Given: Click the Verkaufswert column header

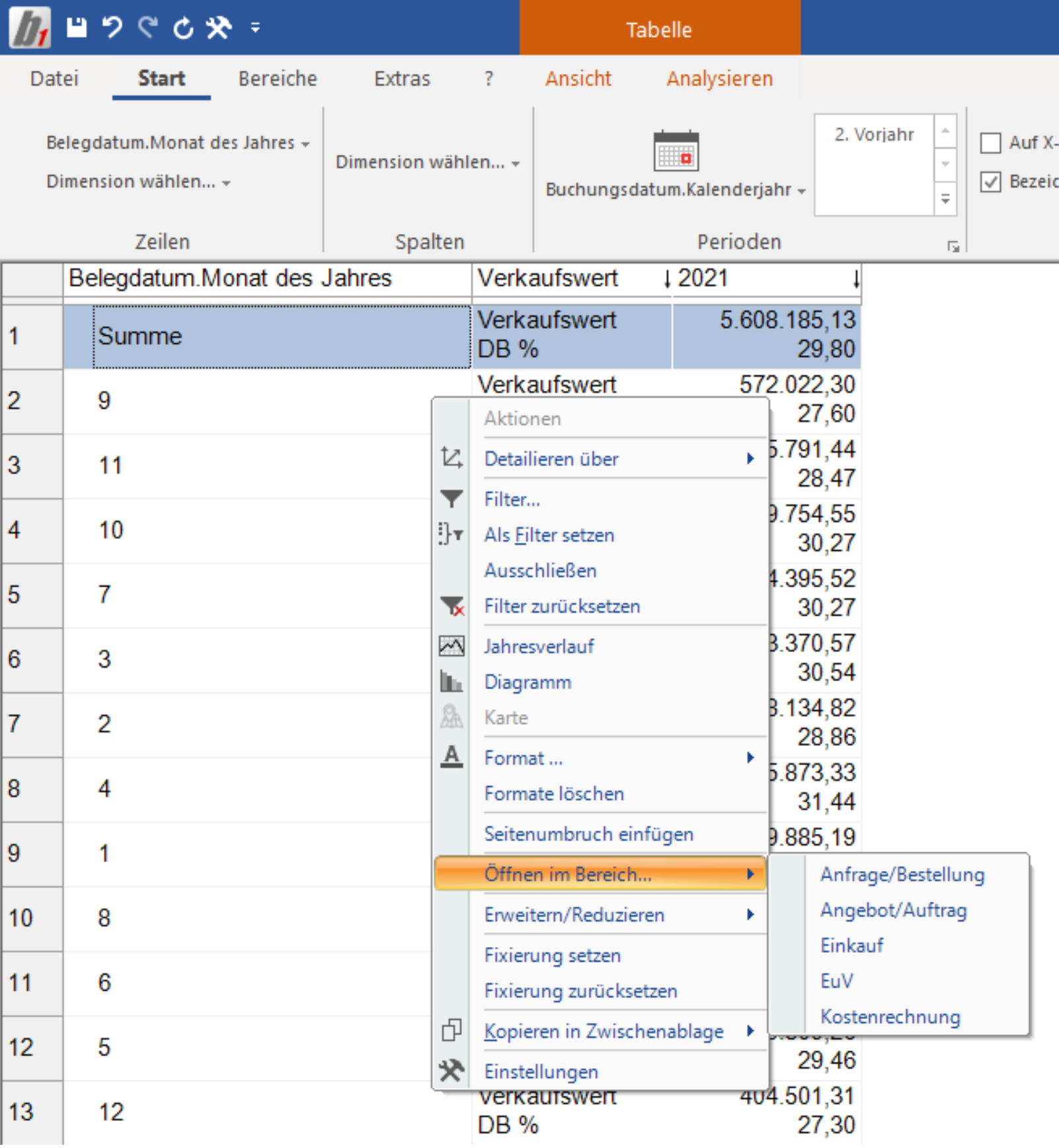Looking at the screenshot, I should point(572,278).
